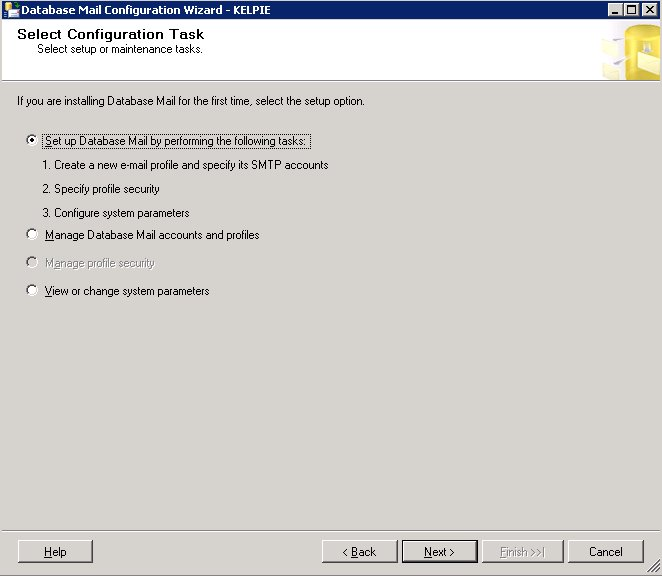662x576 pixels.
Task: Click the wizard icon in the title bar
Action: (x=11, y=10)
